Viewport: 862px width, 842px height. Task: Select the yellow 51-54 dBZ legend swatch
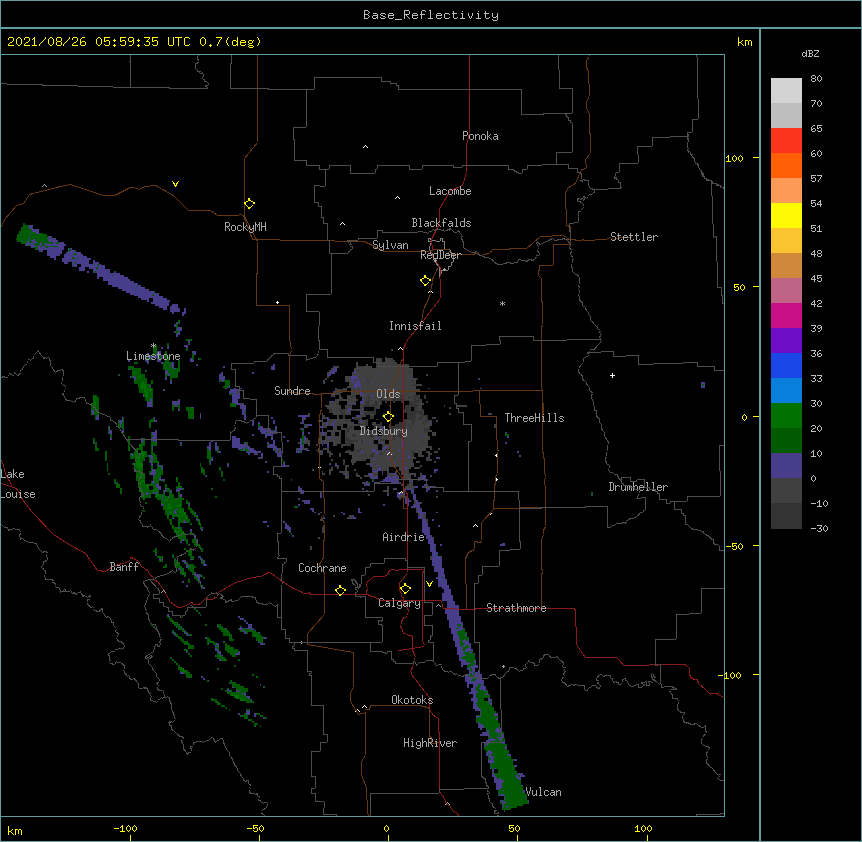pos(786,215)
